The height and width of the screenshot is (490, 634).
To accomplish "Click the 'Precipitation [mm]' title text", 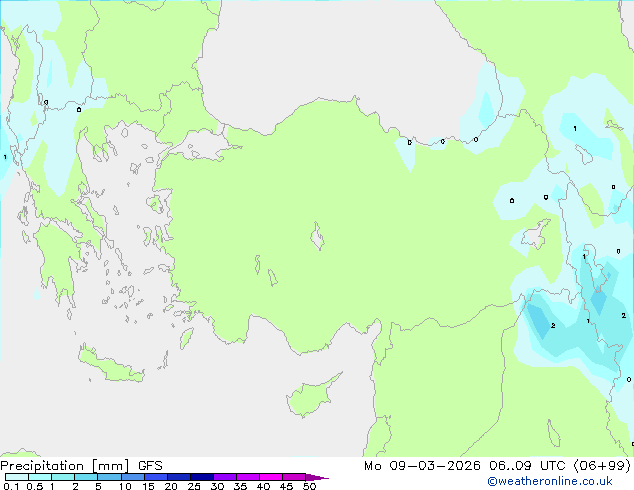I will click(x=65, y=466).
